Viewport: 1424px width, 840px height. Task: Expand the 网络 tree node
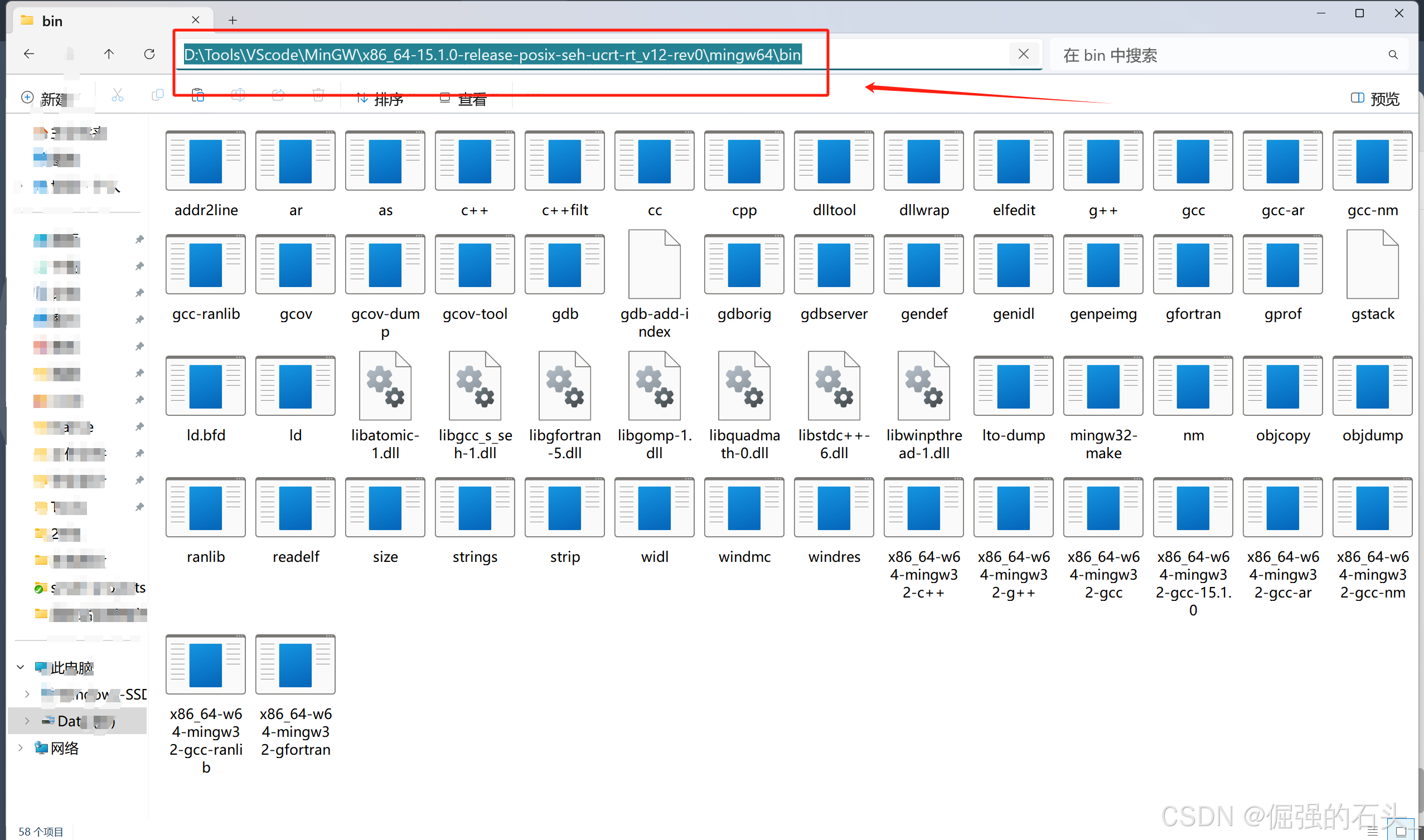[21, 747]
